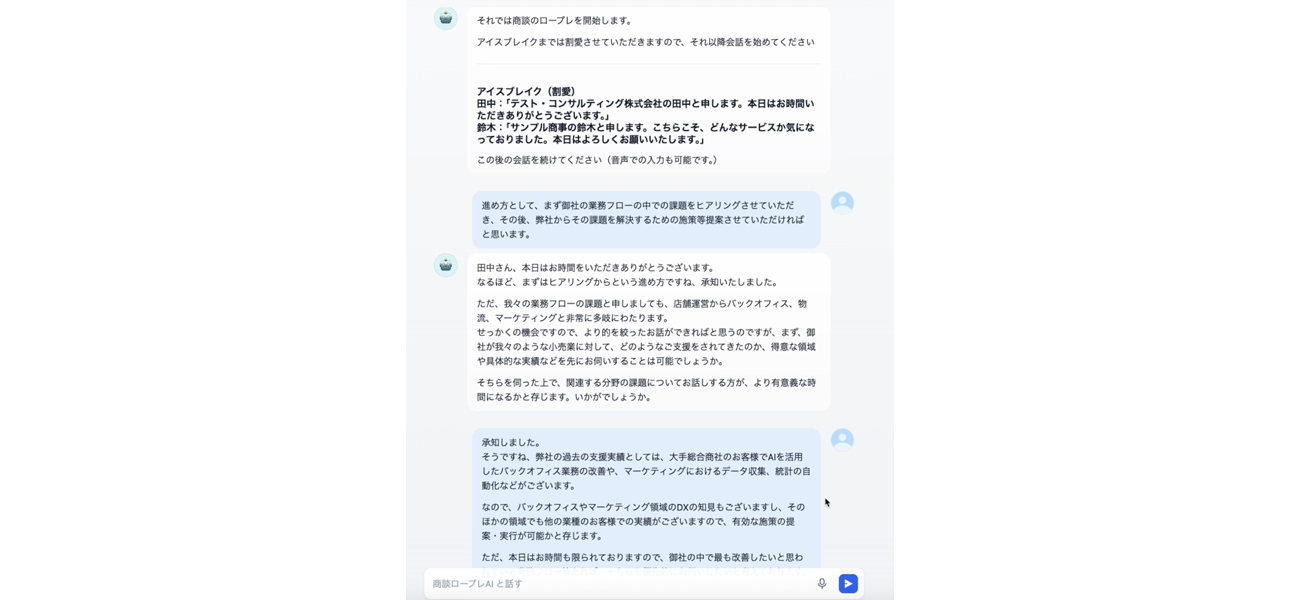
Task: Click the greeting 田中さん、本日はお時間をいただき
Action: point(597,268)
